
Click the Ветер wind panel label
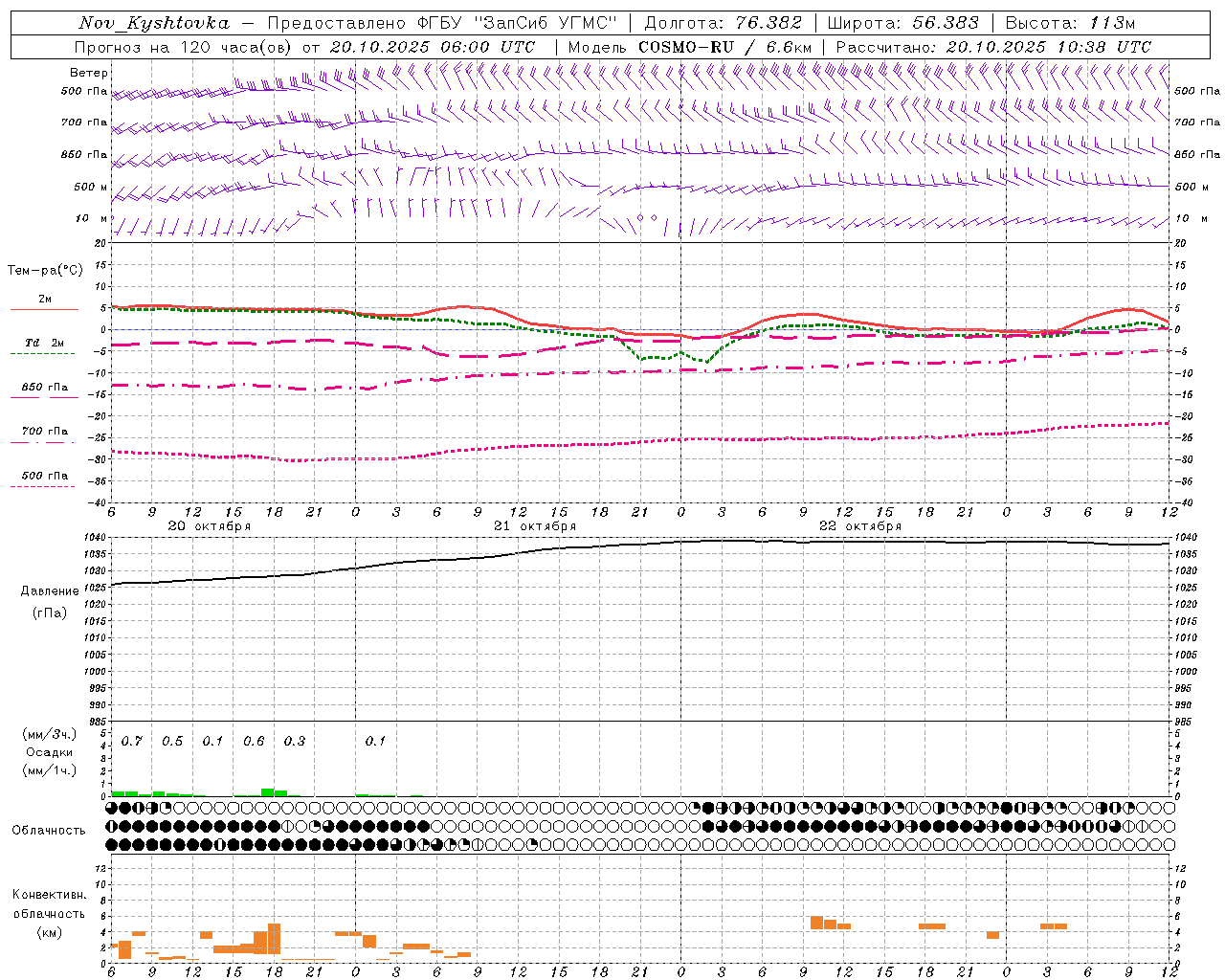[89, 73]
